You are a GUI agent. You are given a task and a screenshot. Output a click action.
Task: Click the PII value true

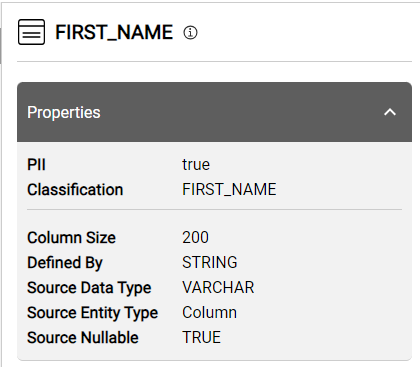(196, 165)
